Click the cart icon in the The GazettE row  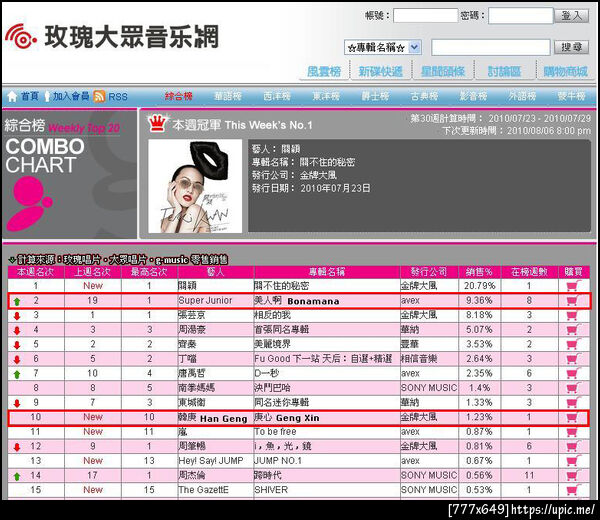pyautogui.click(x=573, y=490)
